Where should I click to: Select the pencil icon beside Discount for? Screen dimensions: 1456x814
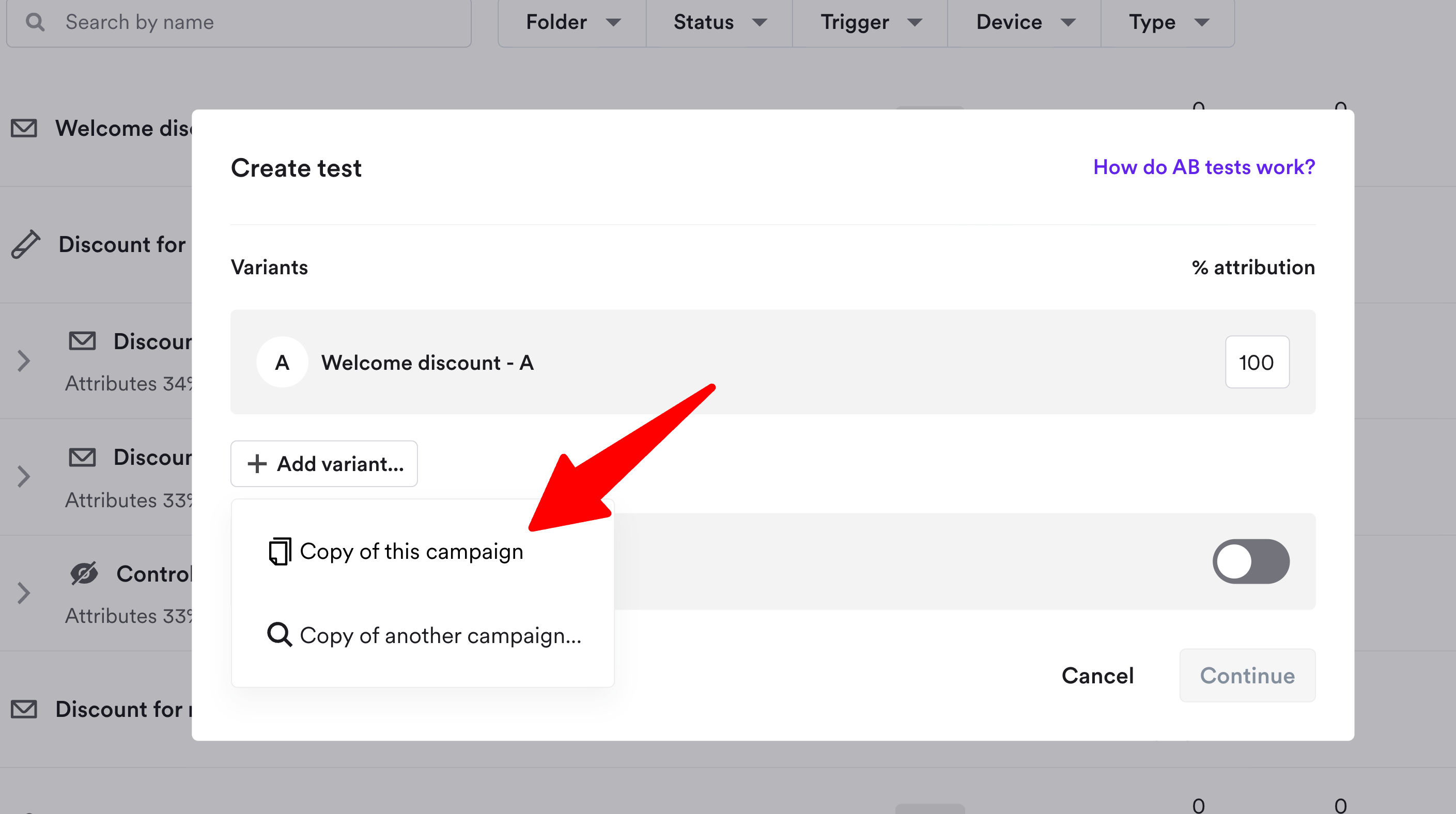point(25,244)
